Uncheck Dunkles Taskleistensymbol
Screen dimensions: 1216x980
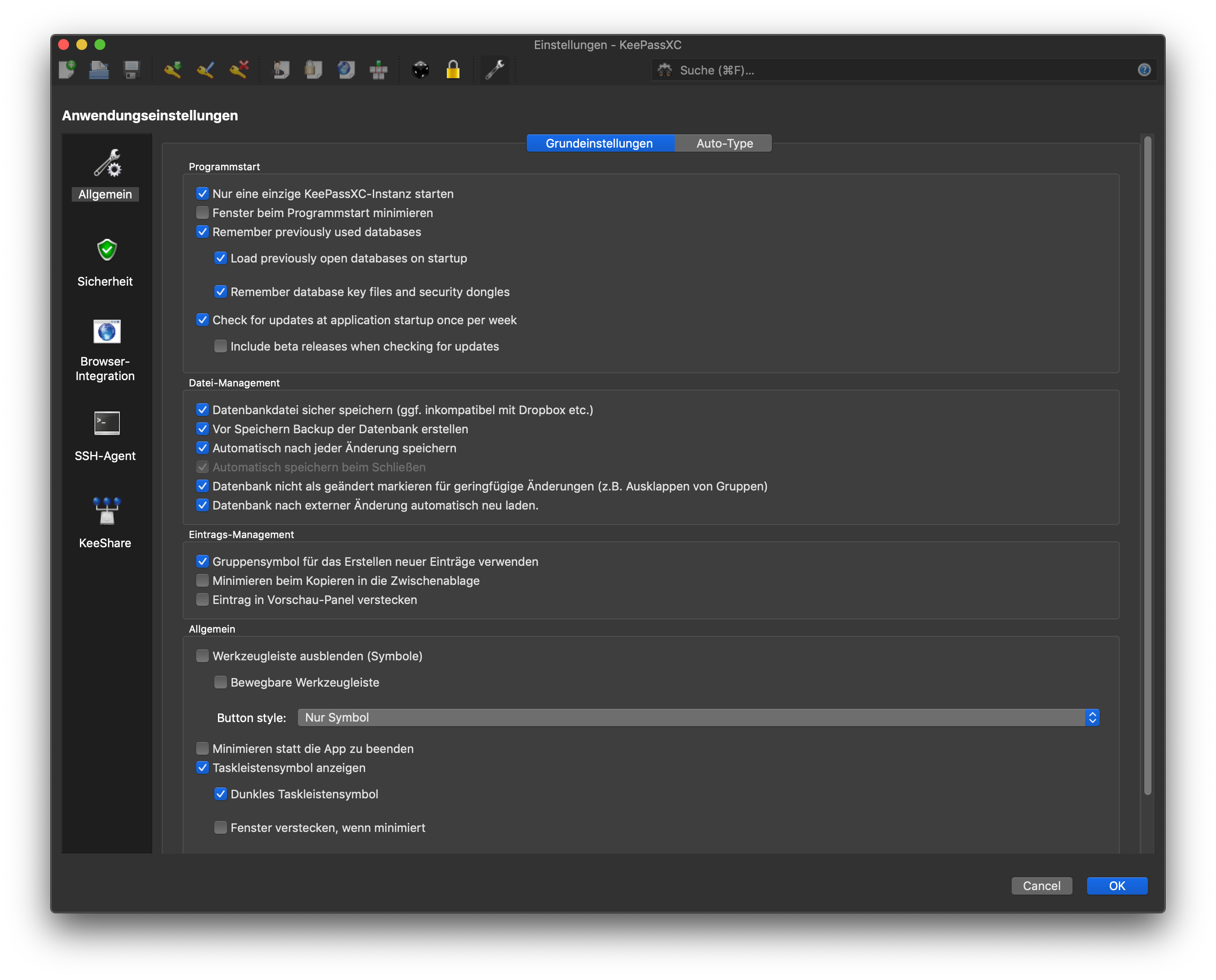point(221,794)
